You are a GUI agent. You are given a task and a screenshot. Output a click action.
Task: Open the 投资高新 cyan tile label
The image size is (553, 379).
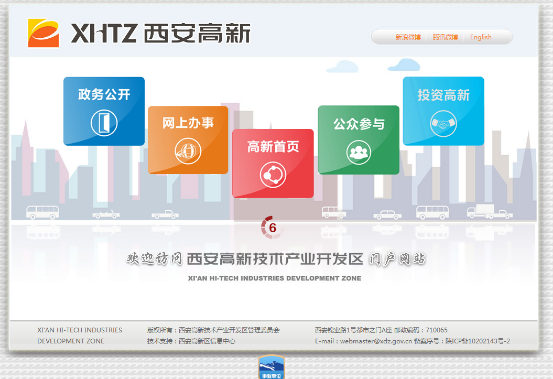click(443, 95)
